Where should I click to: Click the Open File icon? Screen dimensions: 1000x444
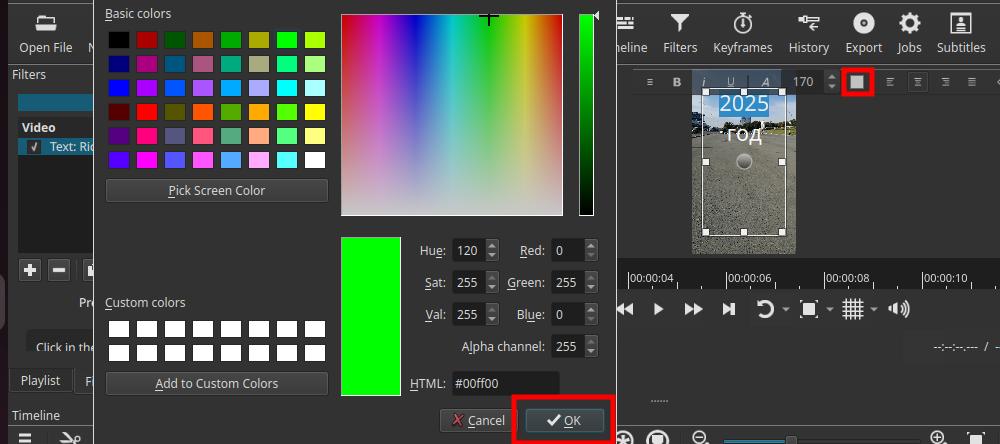pos(45,32)
